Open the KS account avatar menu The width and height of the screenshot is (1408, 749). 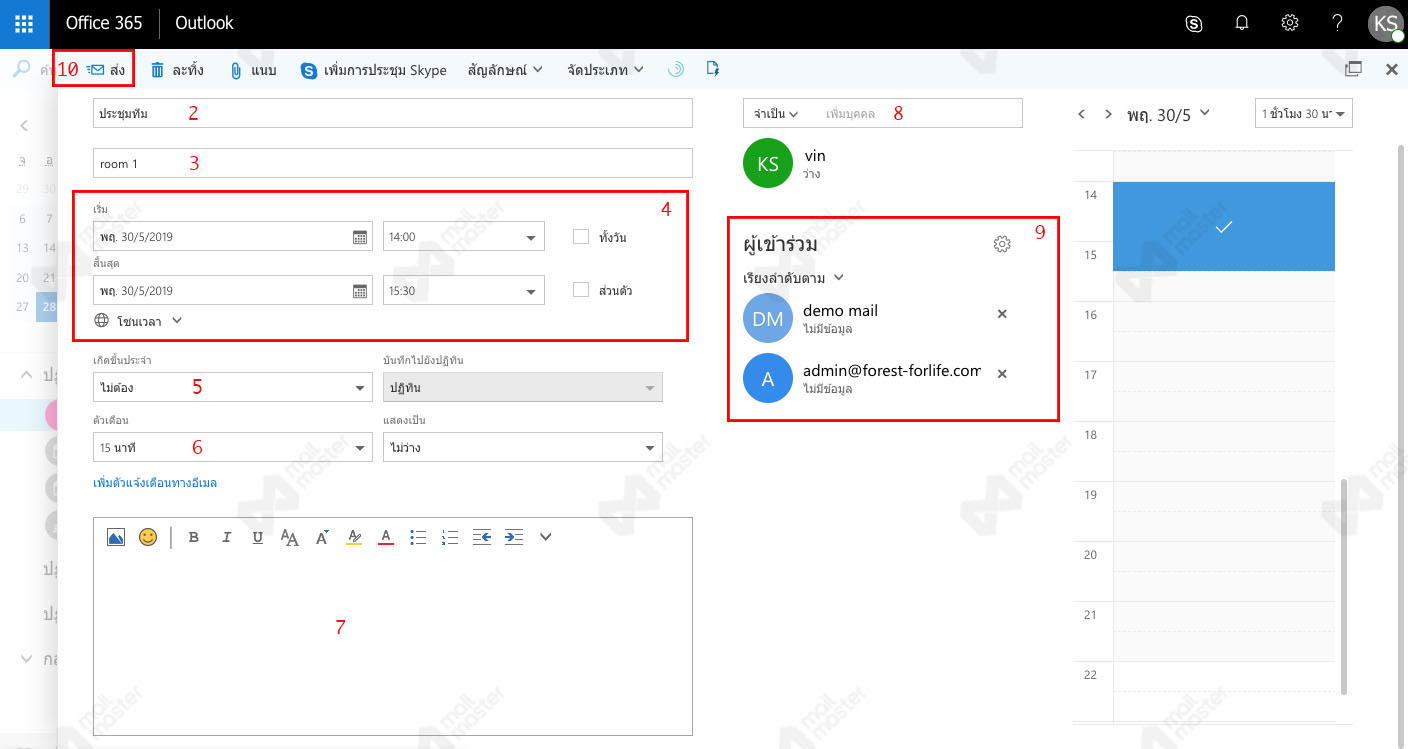(1386, 24)
